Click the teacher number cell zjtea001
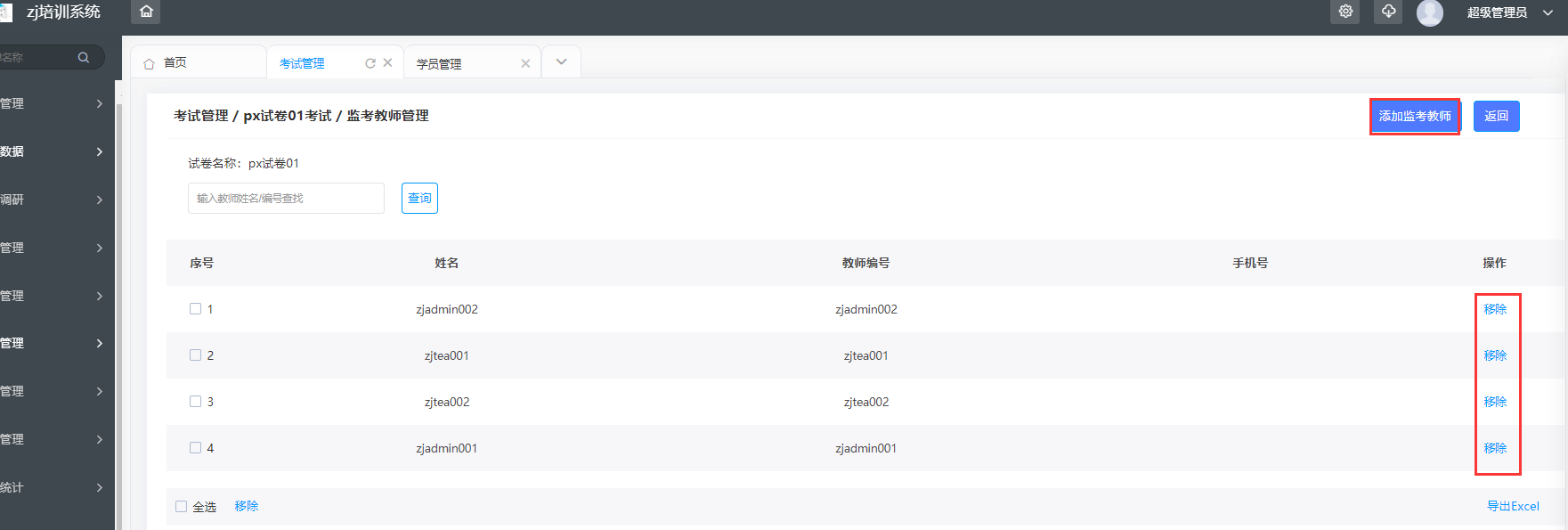 [x=866, y=355]
